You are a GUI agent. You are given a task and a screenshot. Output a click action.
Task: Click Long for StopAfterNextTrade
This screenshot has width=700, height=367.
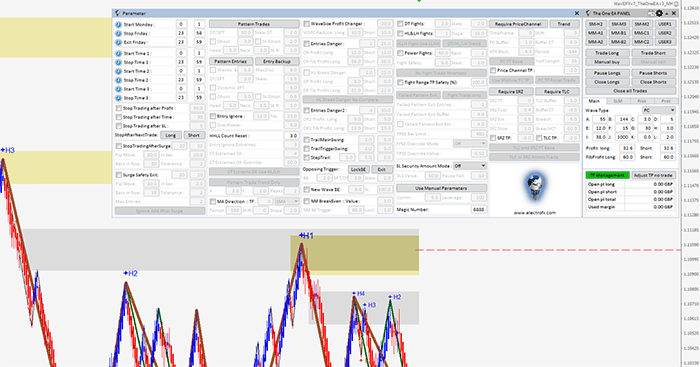(171, 135)
